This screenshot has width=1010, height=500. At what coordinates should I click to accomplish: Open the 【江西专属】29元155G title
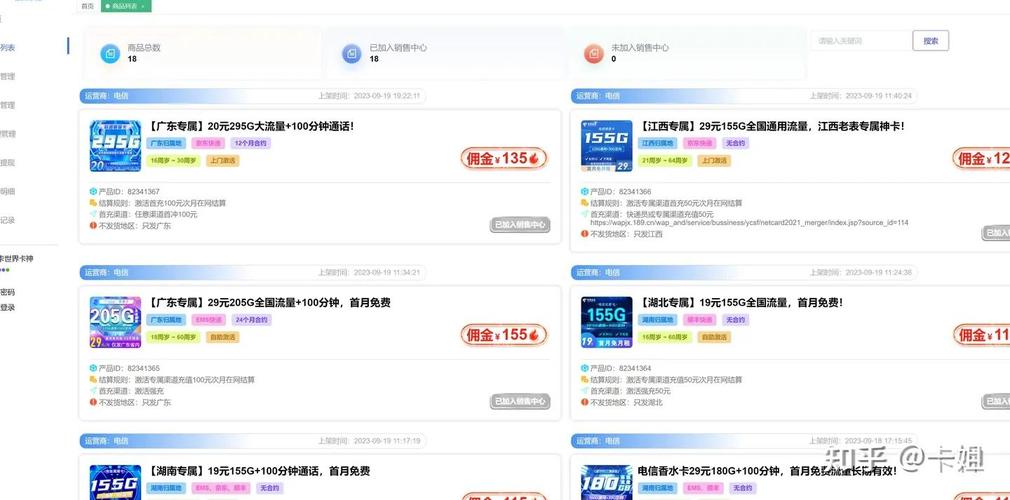coord(772,126)
